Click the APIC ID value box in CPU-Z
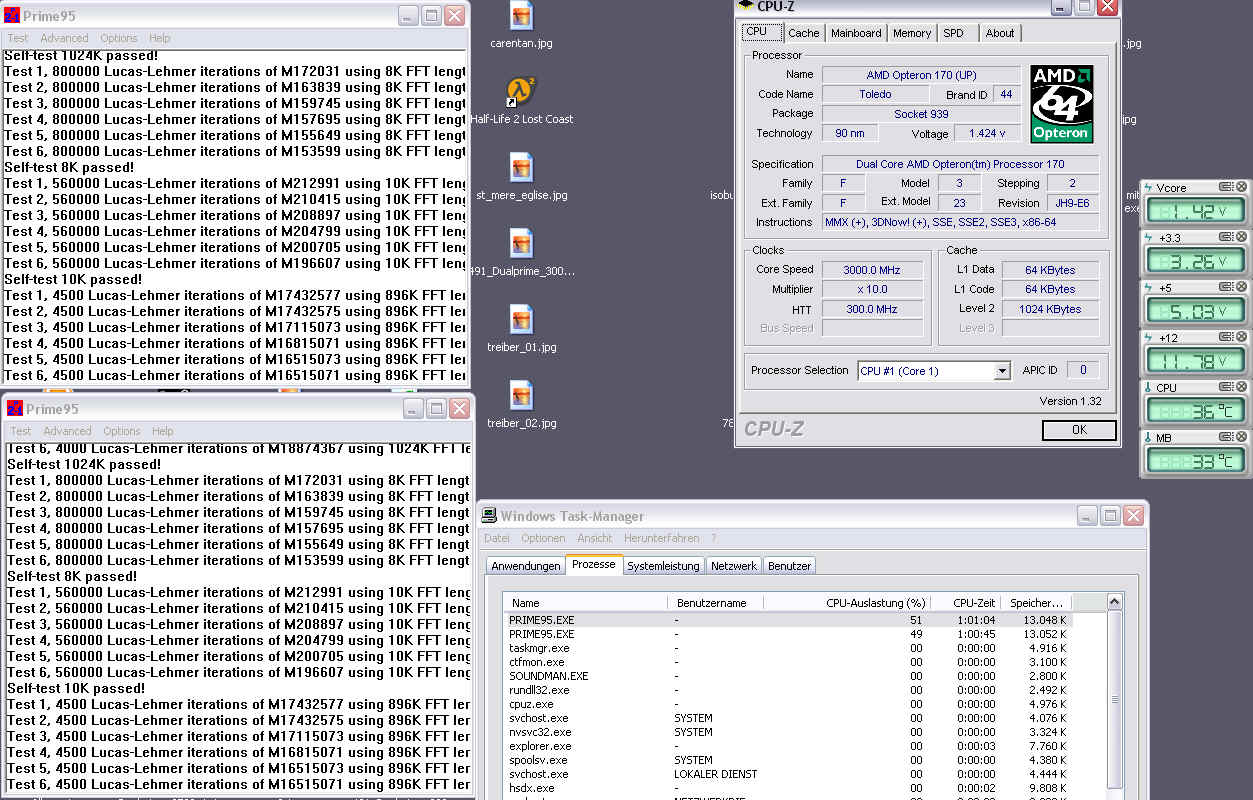 1083,370
